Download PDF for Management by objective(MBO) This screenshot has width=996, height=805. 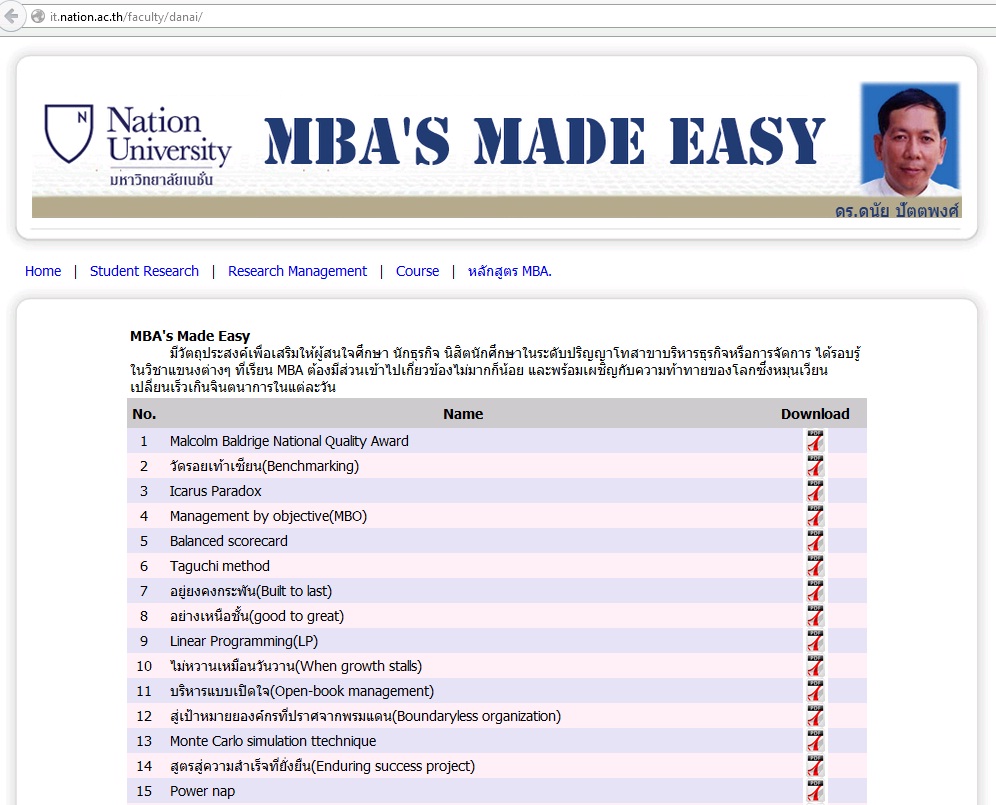(815, 516)
